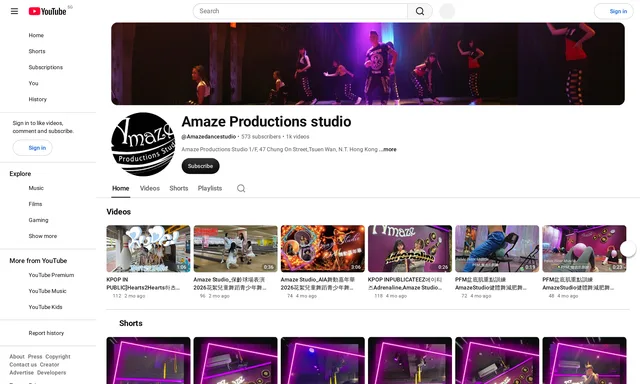Screen dimensions: 640x384
Task: Click the search magnifier button
Action: (420, 11)
